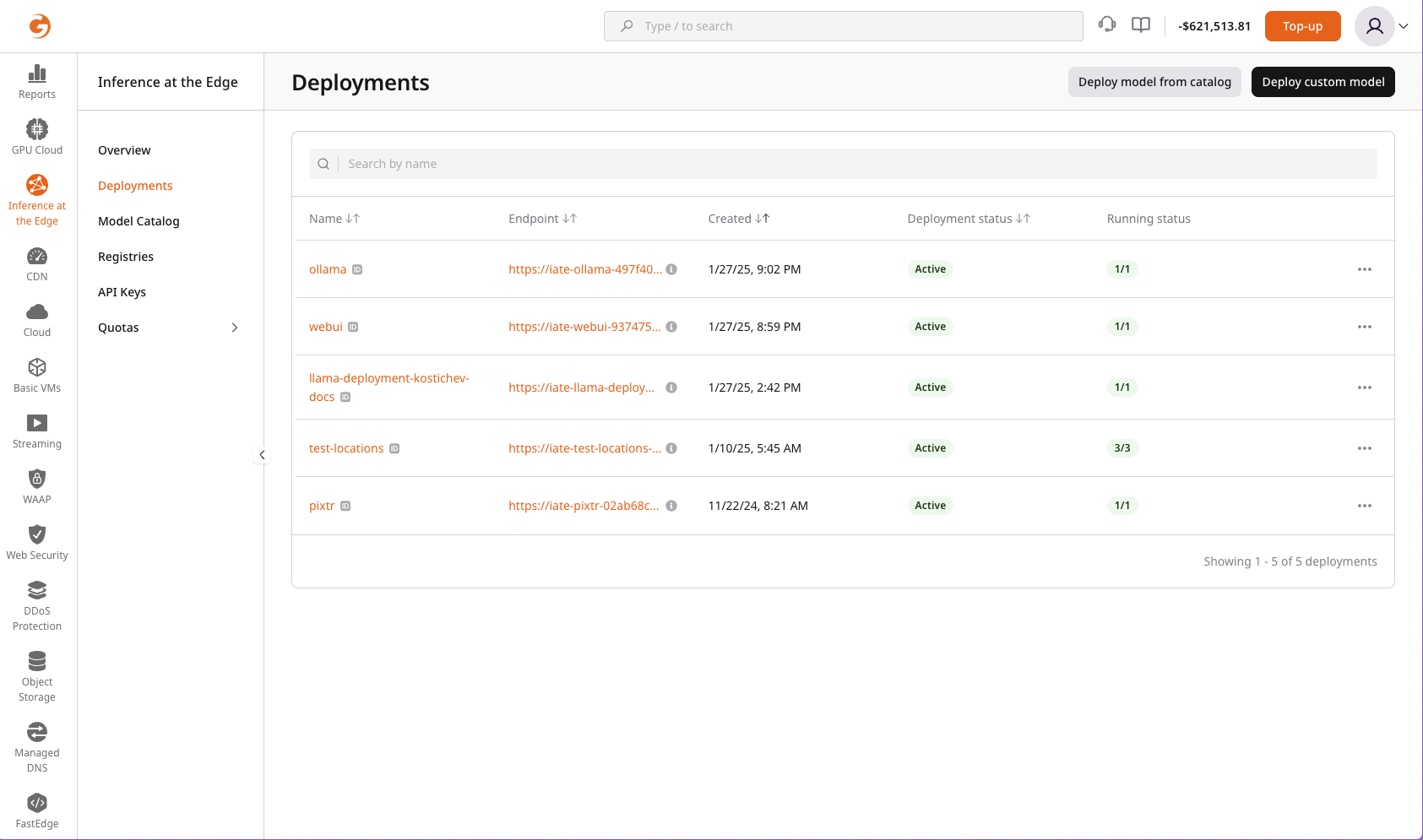Expand the account menu chevron
Viewport: 1423px width, 840px height.
coord(1404,26)
